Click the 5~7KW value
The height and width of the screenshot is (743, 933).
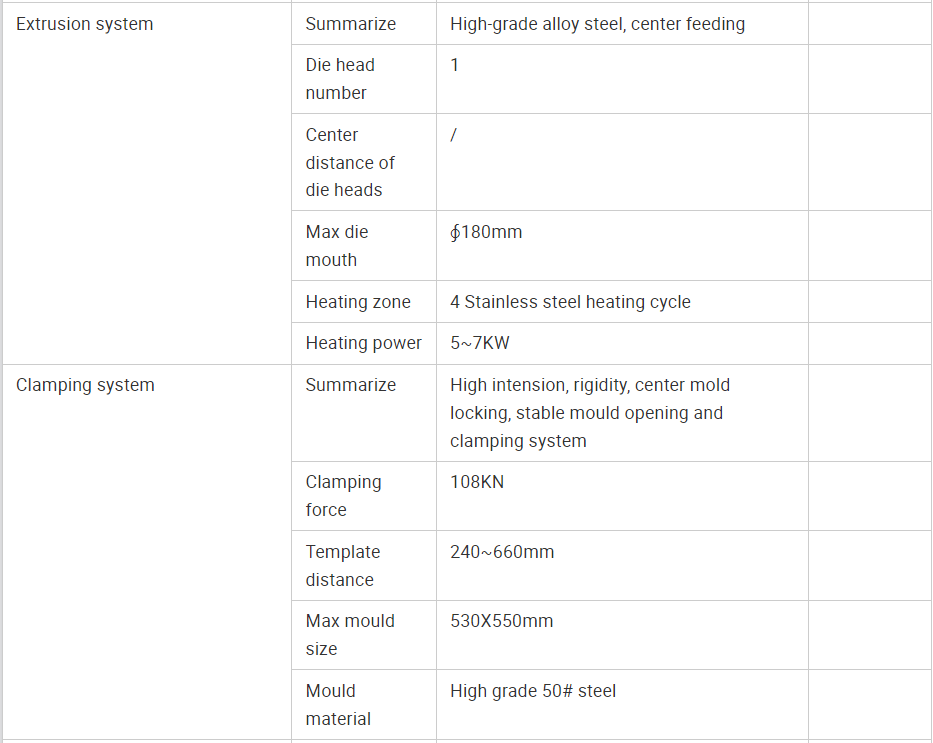click(x=479, y=343)
